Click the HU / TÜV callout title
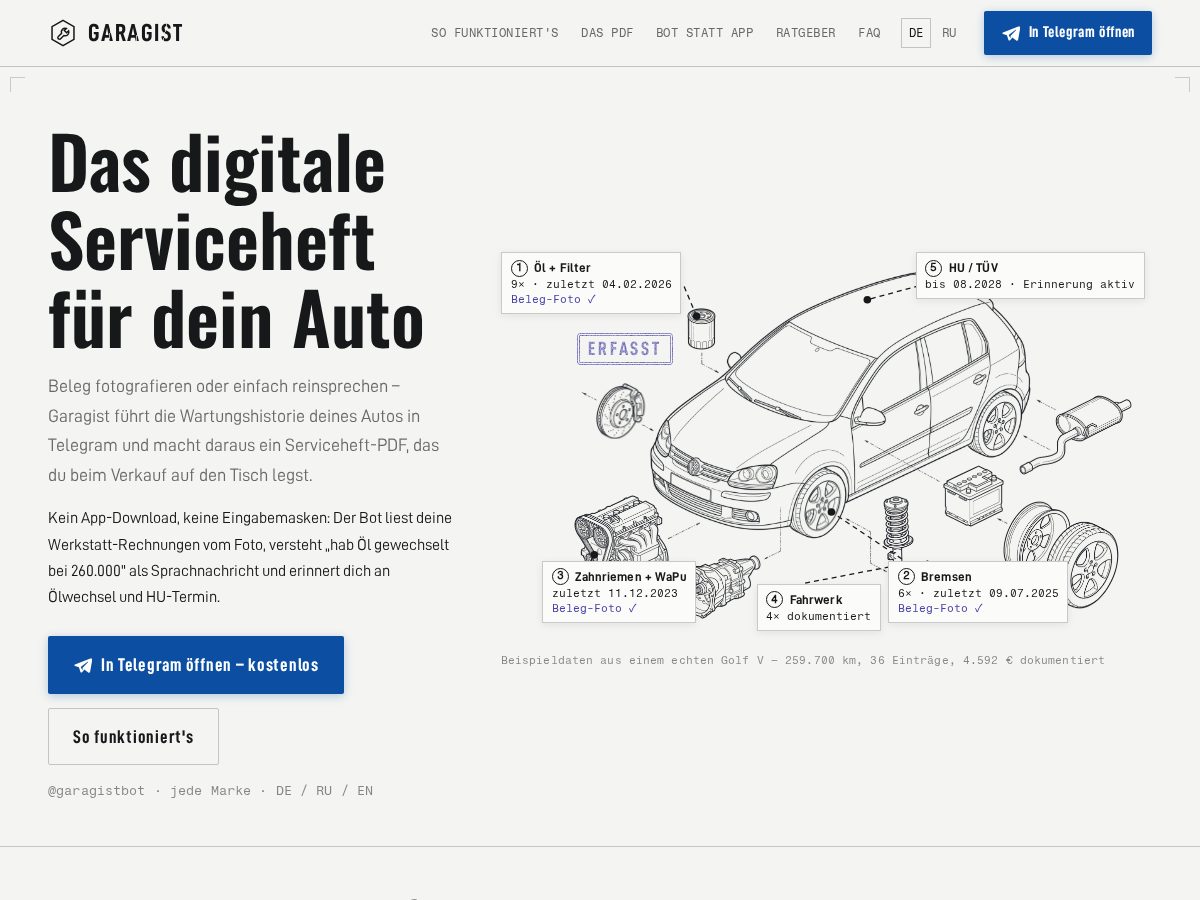Screen dimensions: 1200x900 click(973, 268)
